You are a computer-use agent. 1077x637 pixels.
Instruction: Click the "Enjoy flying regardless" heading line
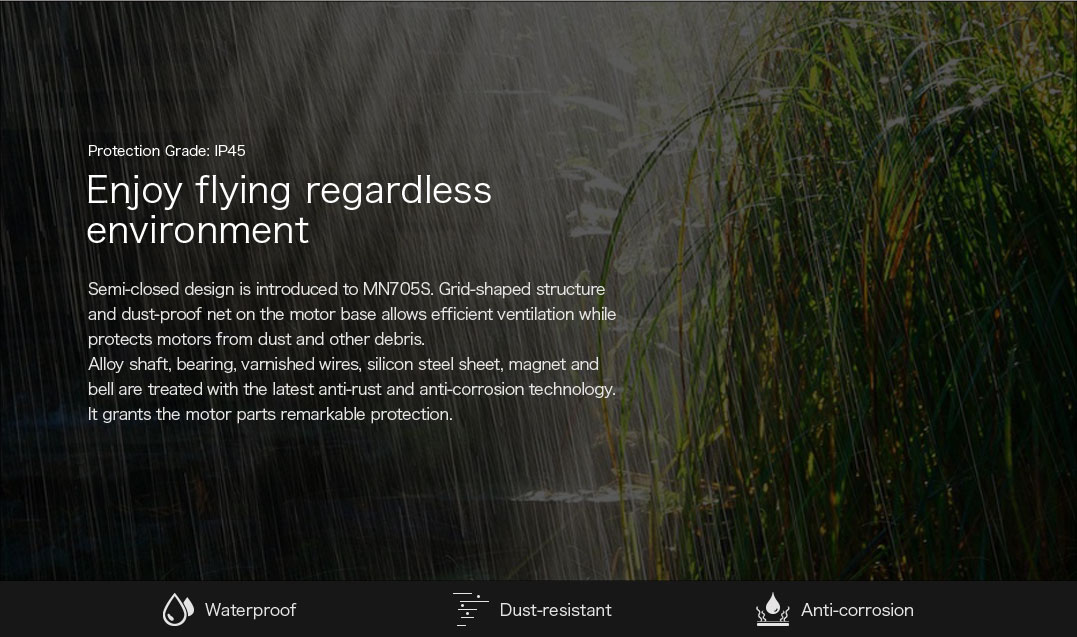289,190
